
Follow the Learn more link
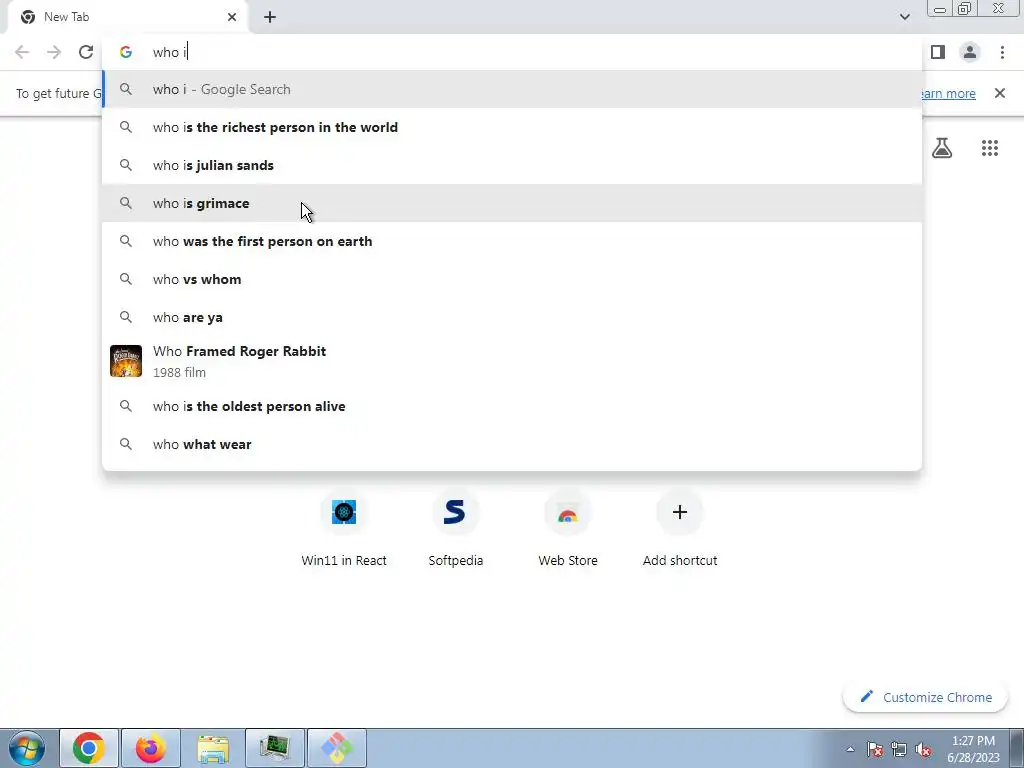coord(948,93)
